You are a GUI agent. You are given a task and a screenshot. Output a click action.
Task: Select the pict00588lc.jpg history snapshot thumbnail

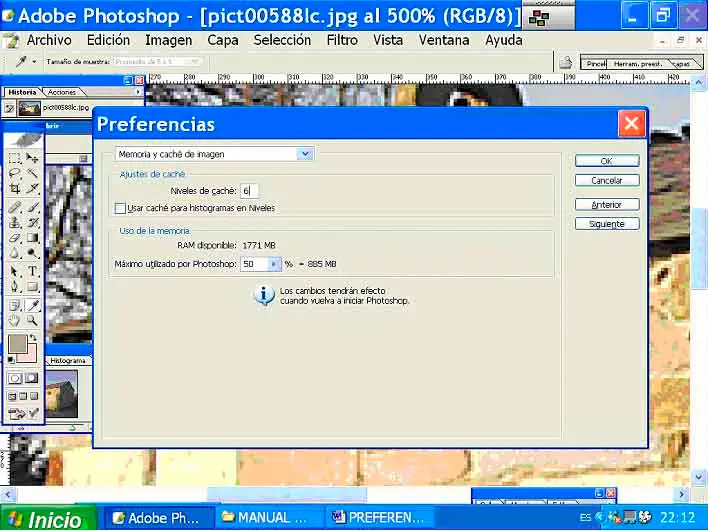pyautogui.click(x=29, y=108)
